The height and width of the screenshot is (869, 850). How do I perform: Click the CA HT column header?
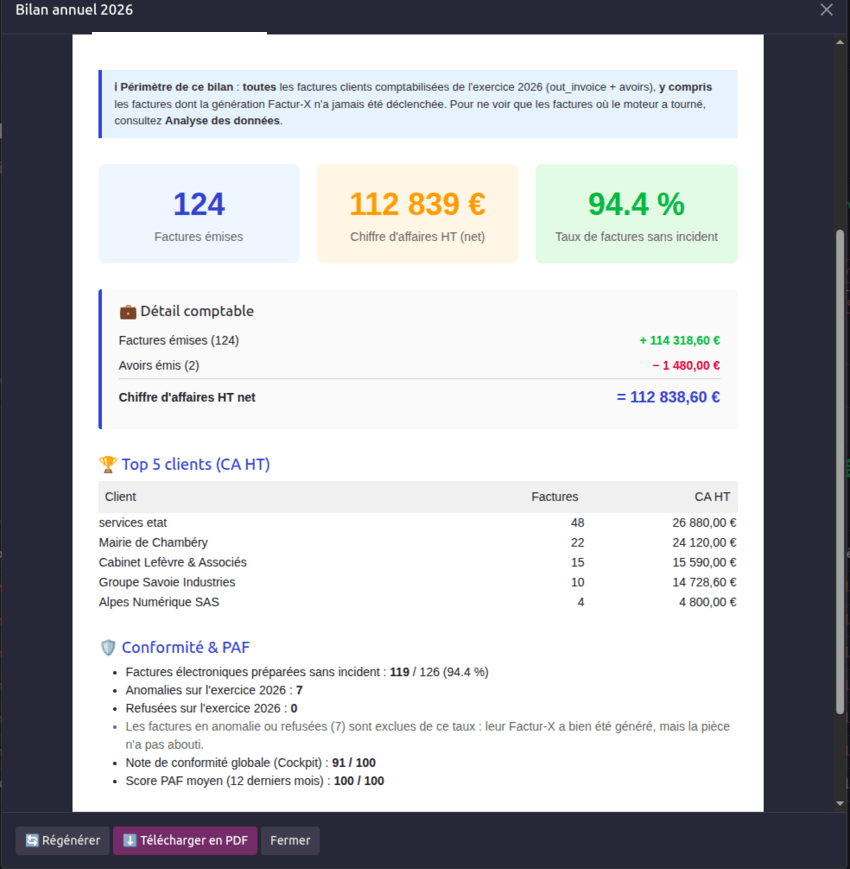(x=712, y=497)
